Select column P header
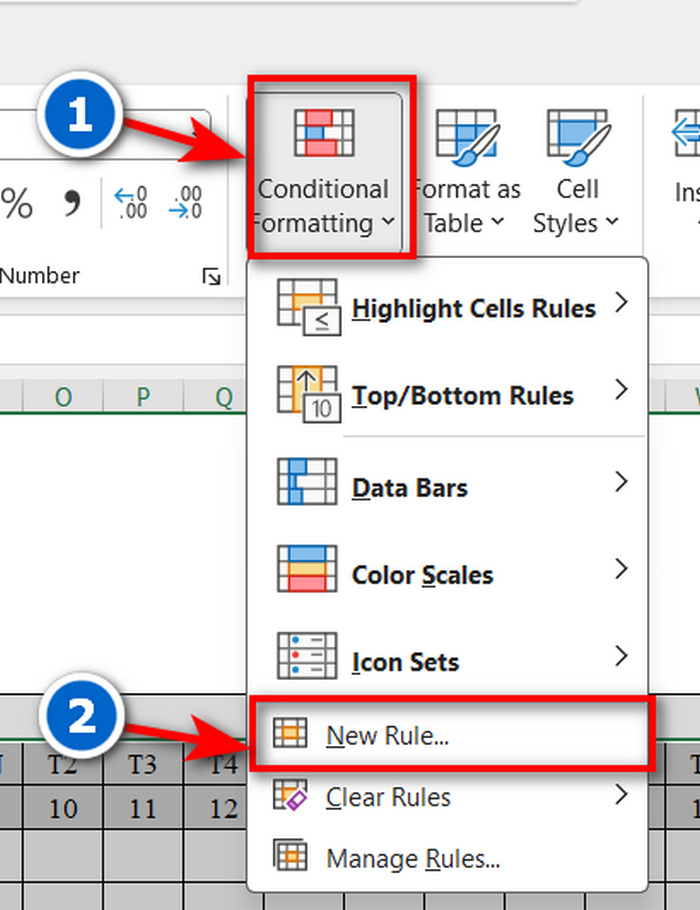 pos(143,397)
